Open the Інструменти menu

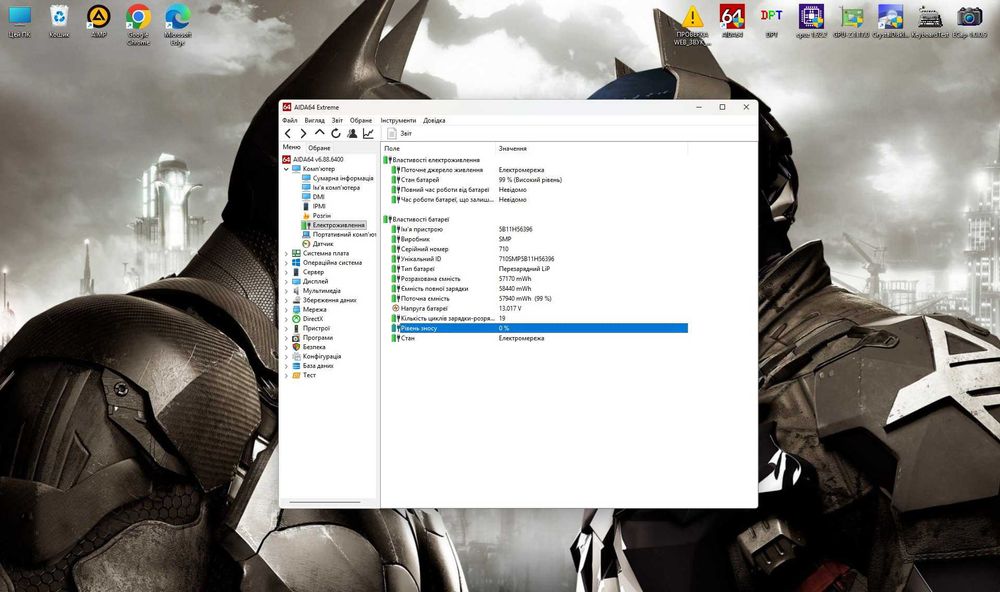[x=398, y=120]
